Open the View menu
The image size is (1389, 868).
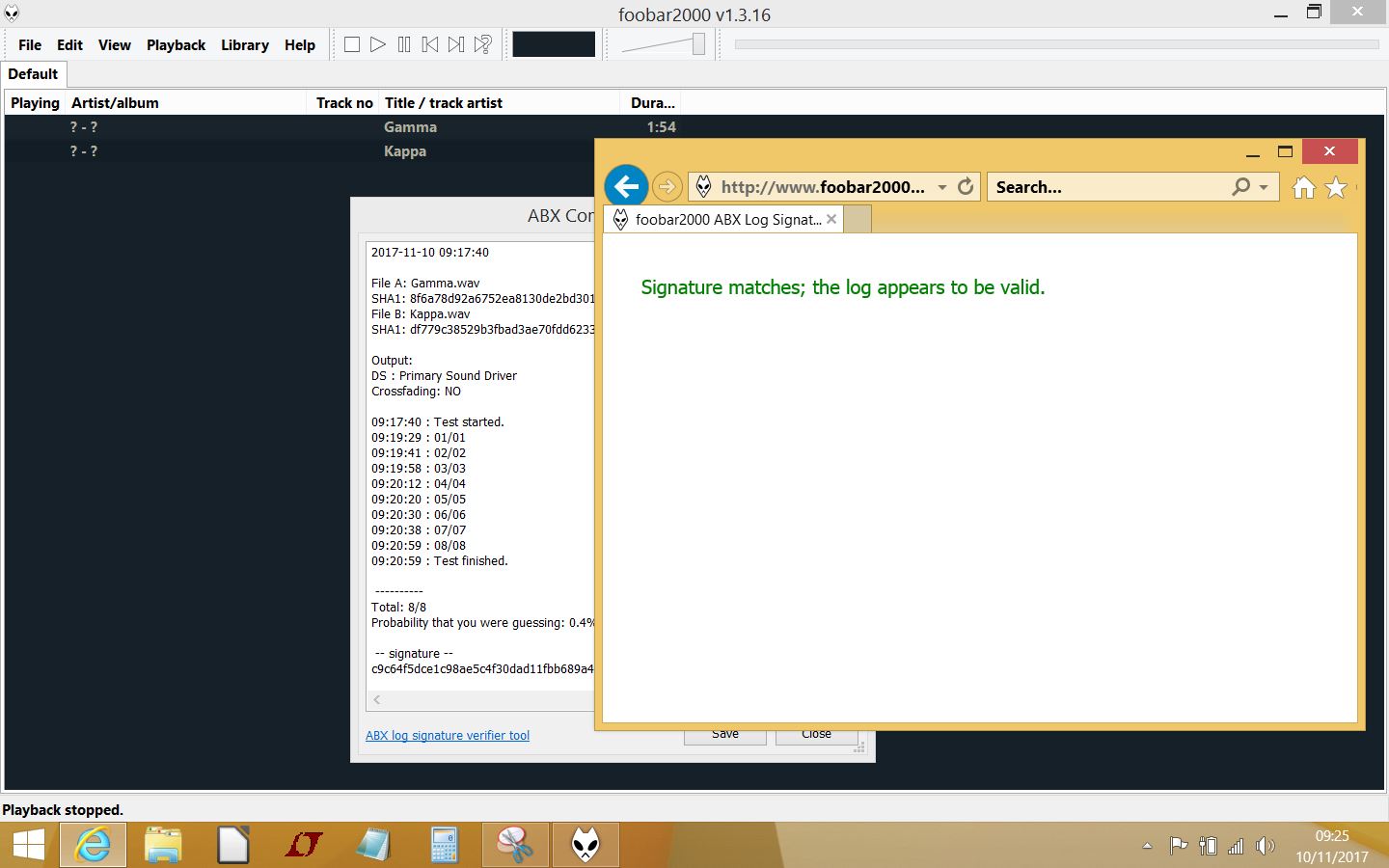[x=115, y=45]
